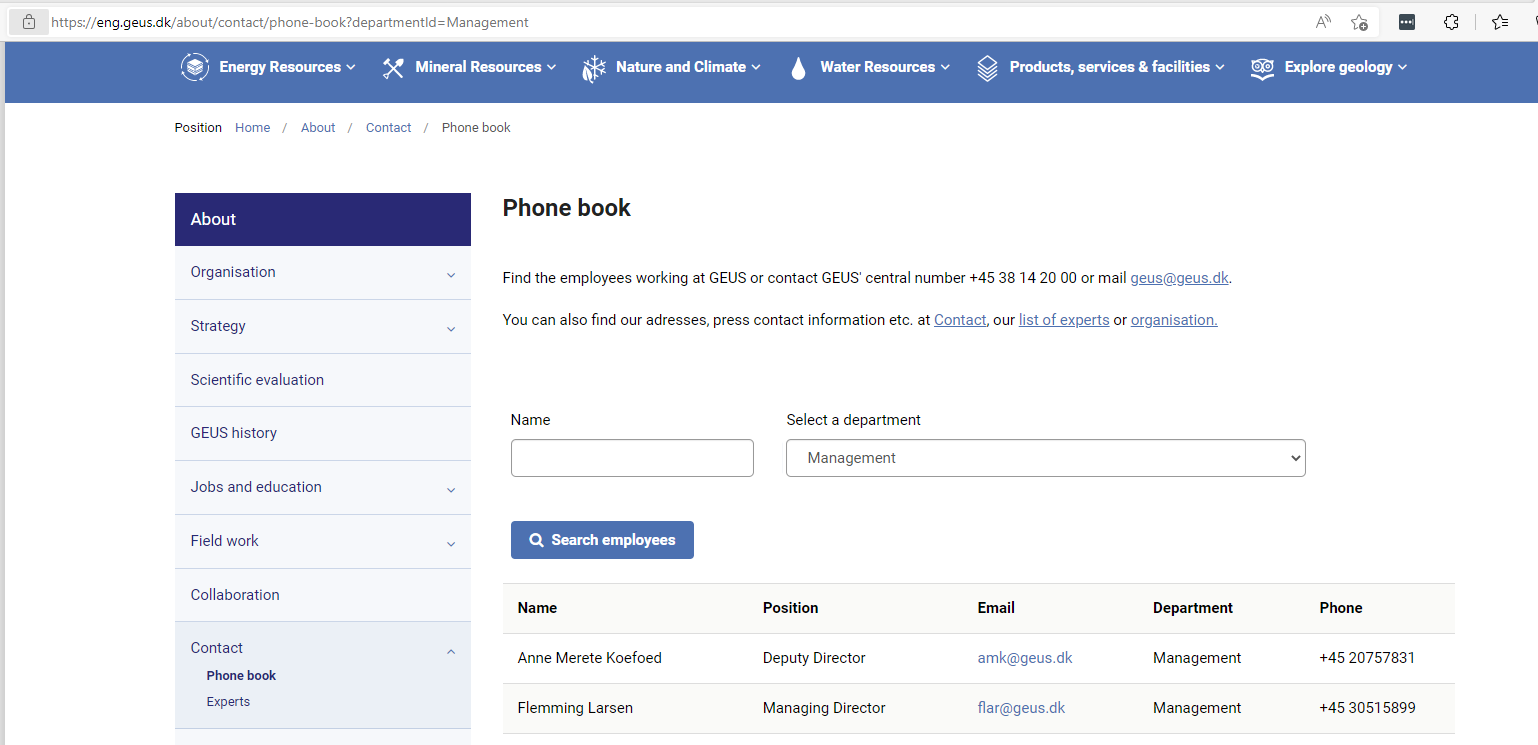Go to Contact breadcrumb link
Image resolution: width=1538 pixels, height=745 pixels.
388,127
